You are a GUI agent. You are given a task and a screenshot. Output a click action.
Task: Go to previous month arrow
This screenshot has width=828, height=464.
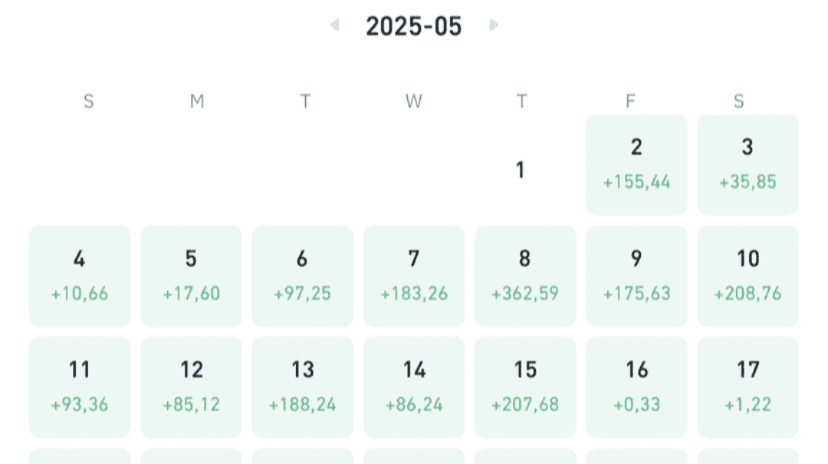click(x=335, y=25)
